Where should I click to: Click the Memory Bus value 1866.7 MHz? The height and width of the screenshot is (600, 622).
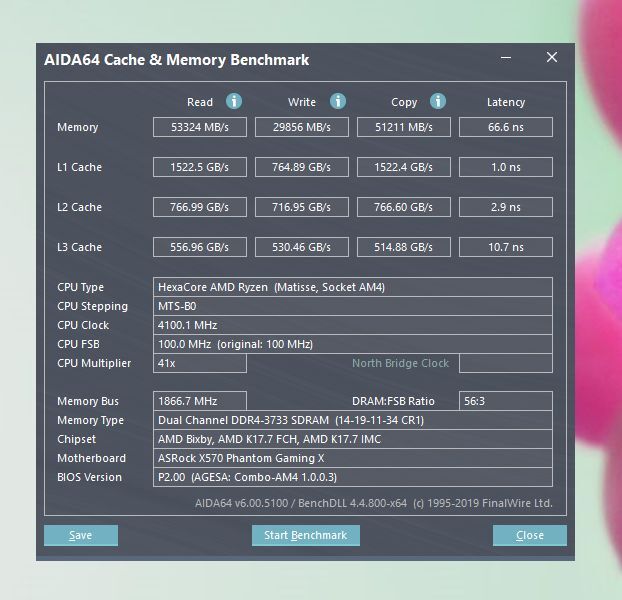200,401
